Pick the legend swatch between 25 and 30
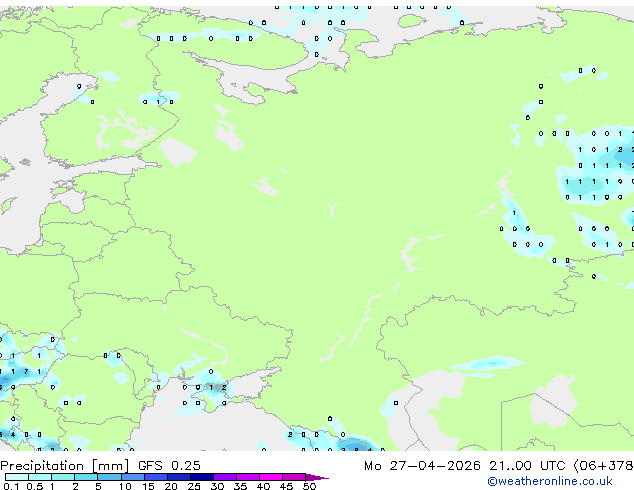This screenshot has height=490, width=634. point(204,477)
